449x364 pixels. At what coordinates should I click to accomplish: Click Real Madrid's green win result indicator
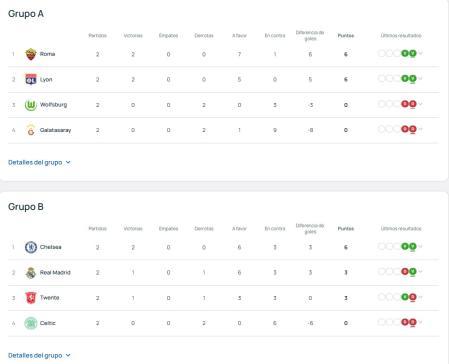pyautogui.click(x=413, y=272)
